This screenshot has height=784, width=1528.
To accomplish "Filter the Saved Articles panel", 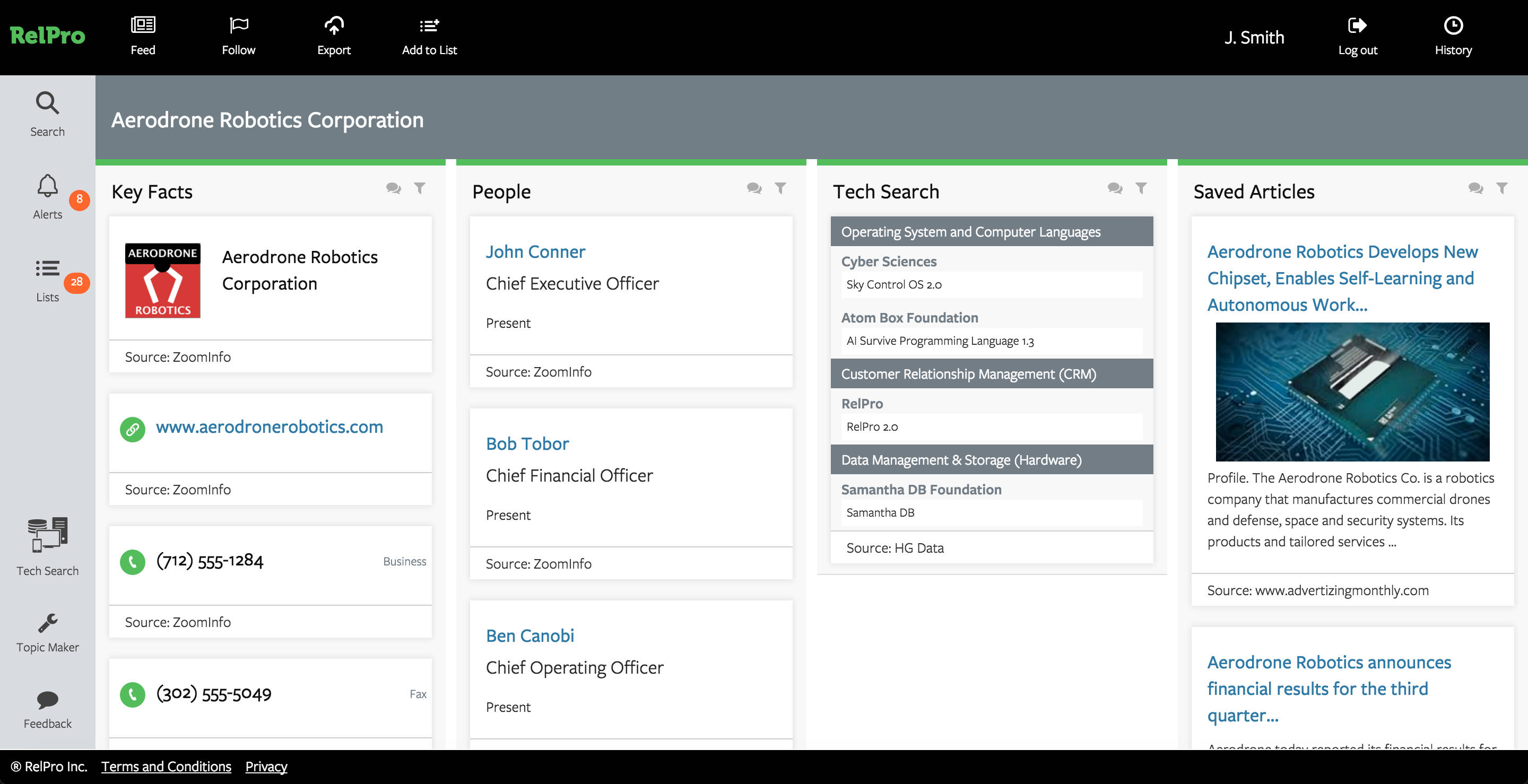I will pos(1501,188).
